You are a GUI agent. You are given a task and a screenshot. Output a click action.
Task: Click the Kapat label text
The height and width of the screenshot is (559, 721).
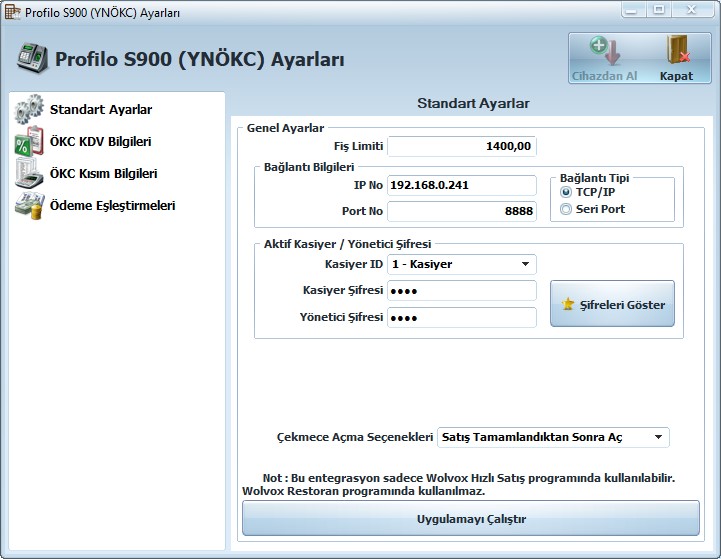pyautogui.click(x=676, y=76)
